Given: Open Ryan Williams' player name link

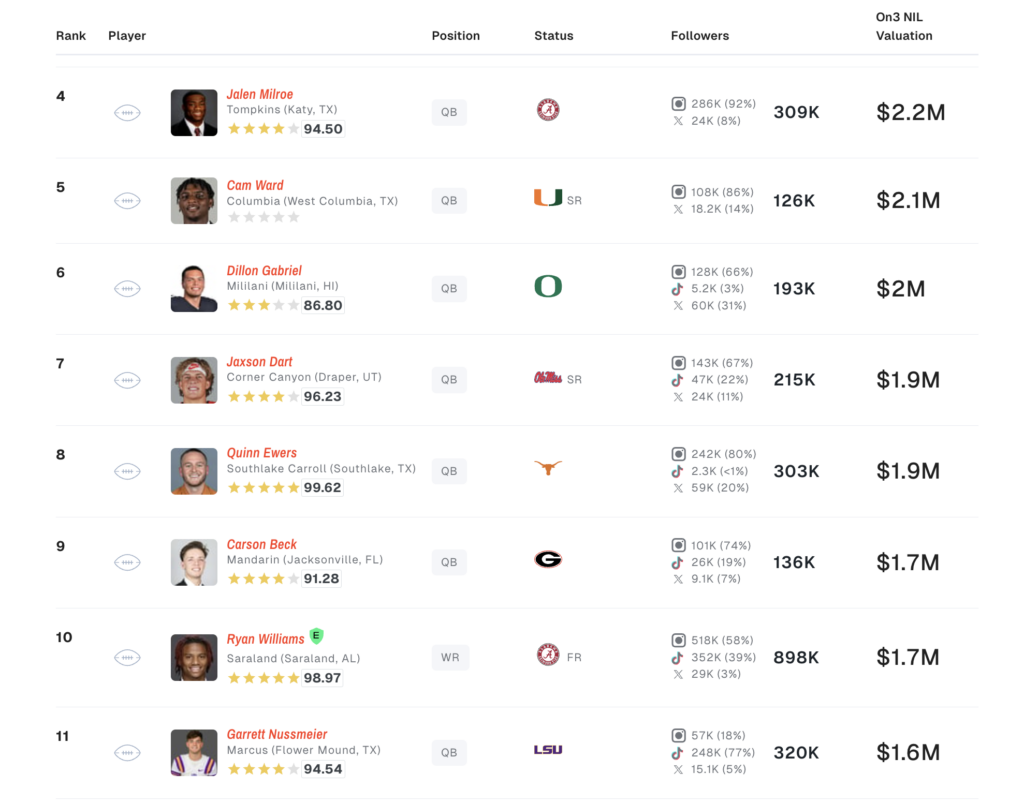Looking at the screenshot, I should click(x=266, y=639).
